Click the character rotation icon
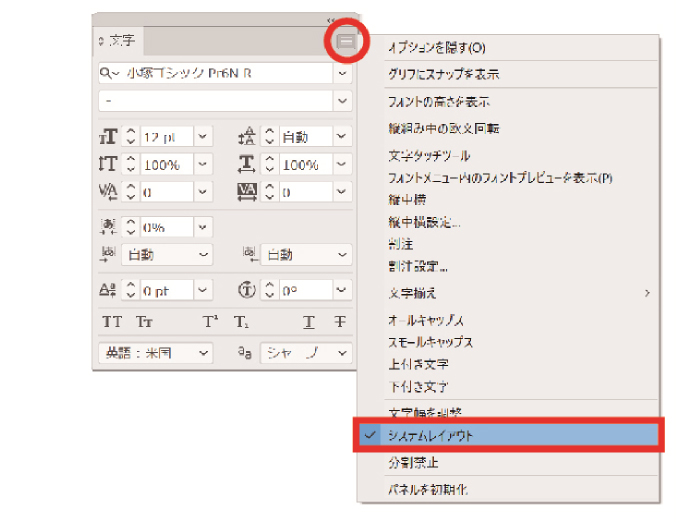This screenshot has width=690, height=522. [246, 290]
